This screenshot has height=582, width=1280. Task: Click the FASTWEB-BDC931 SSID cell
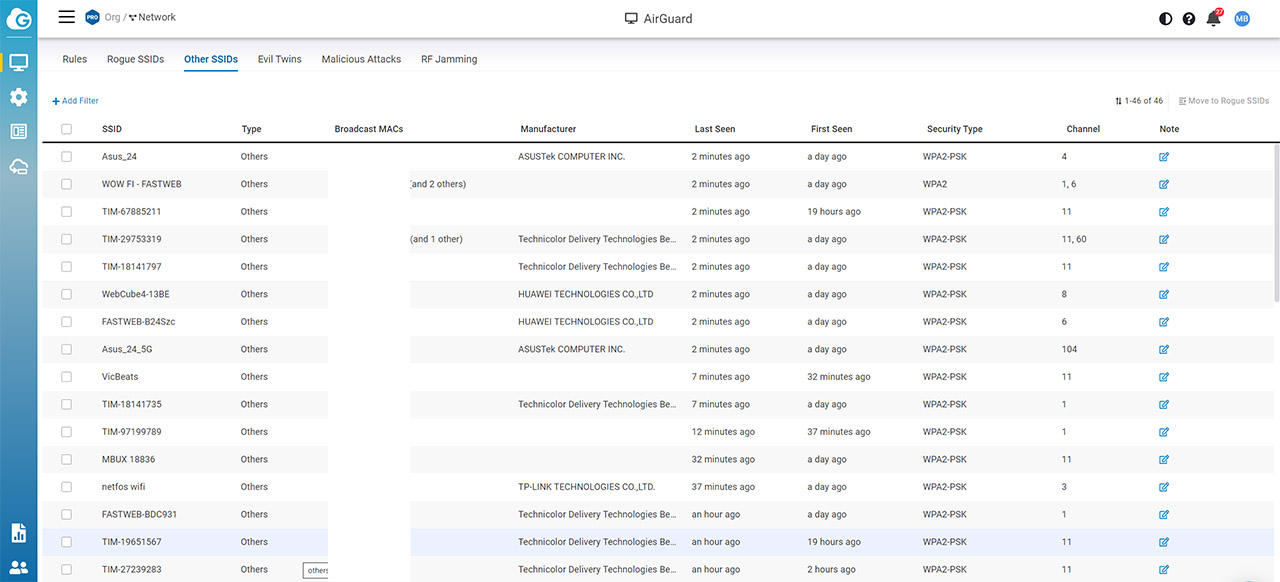[139, 514]
